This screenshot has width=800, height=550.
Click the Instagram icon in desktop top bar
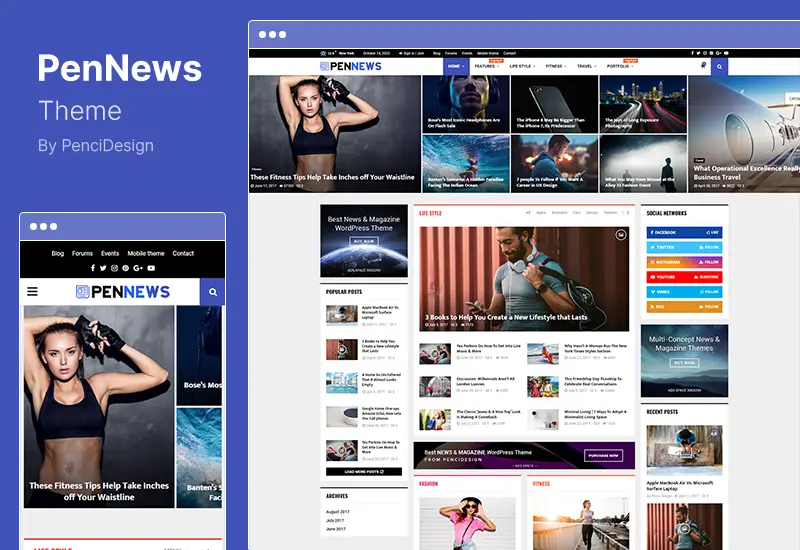click(705, 53)
